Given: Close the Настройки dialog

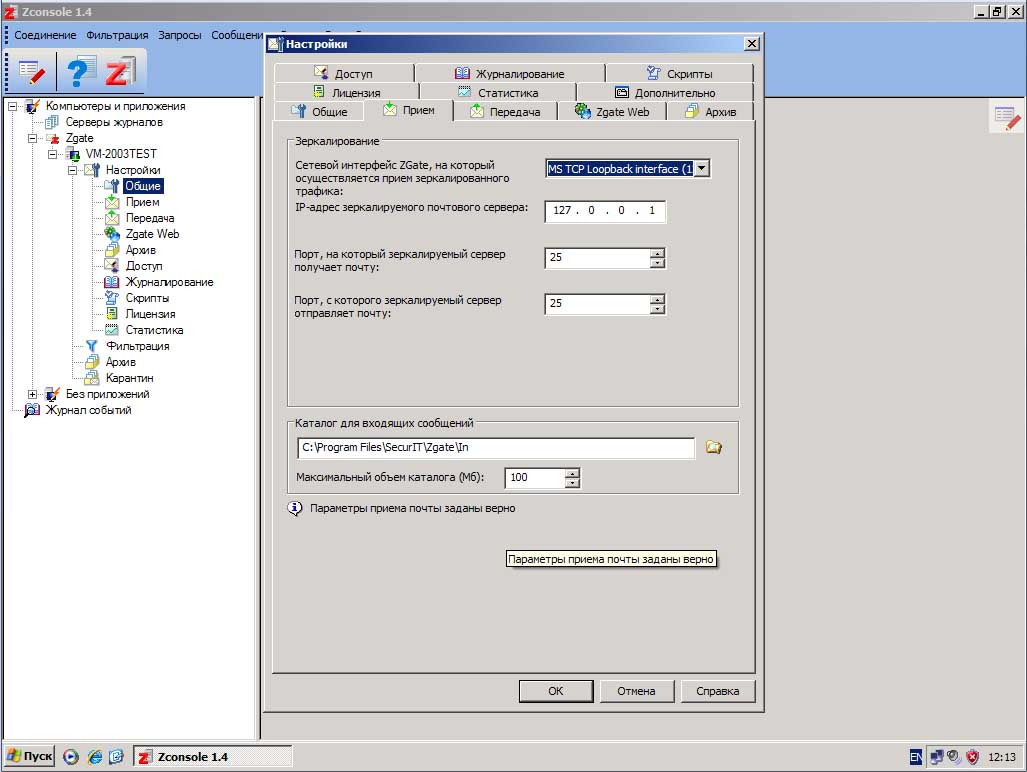Looking at the screenshot, I should (x=752, y=43).
